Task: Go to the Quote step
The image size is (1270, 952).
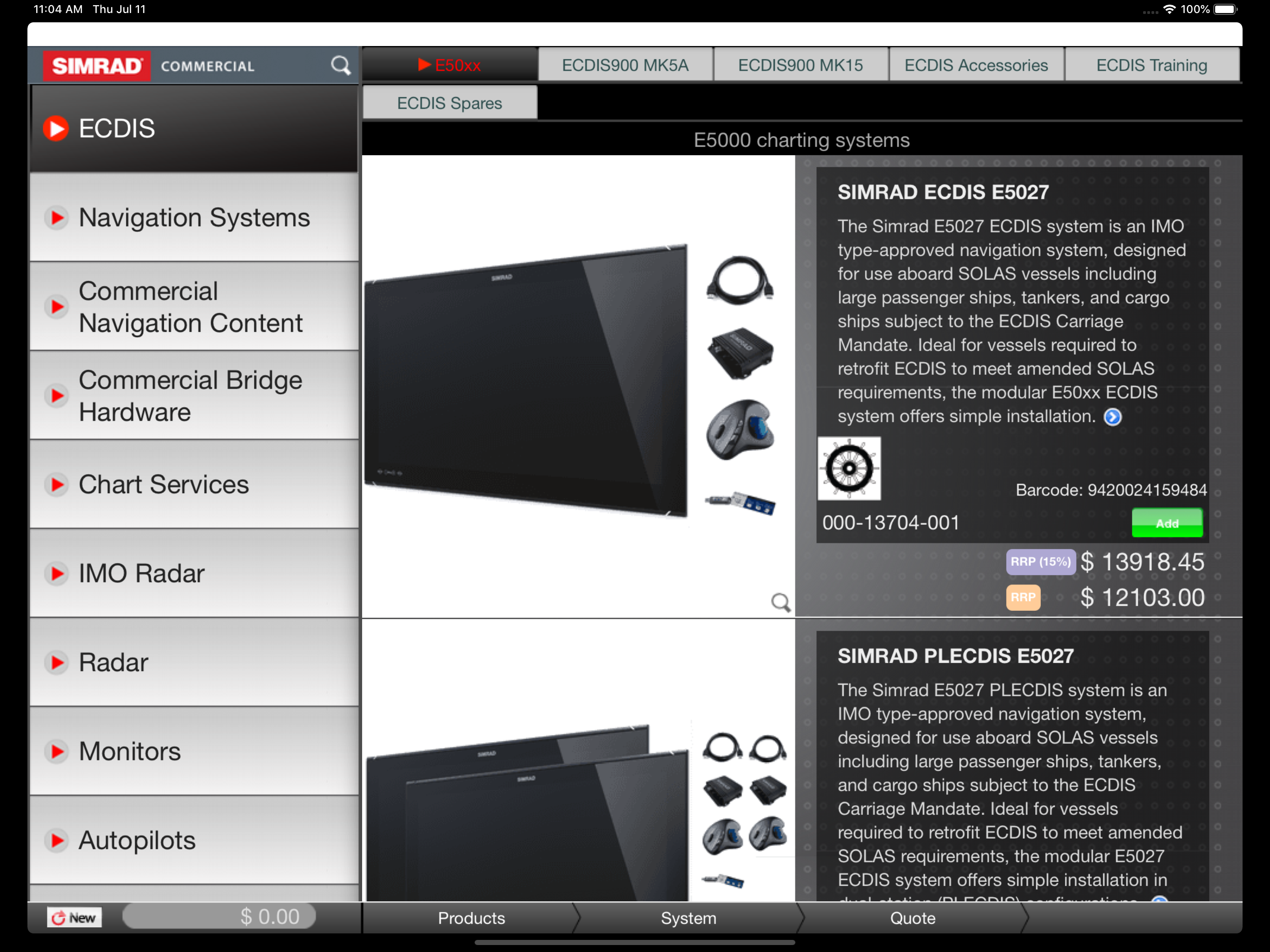Action: 913,918
